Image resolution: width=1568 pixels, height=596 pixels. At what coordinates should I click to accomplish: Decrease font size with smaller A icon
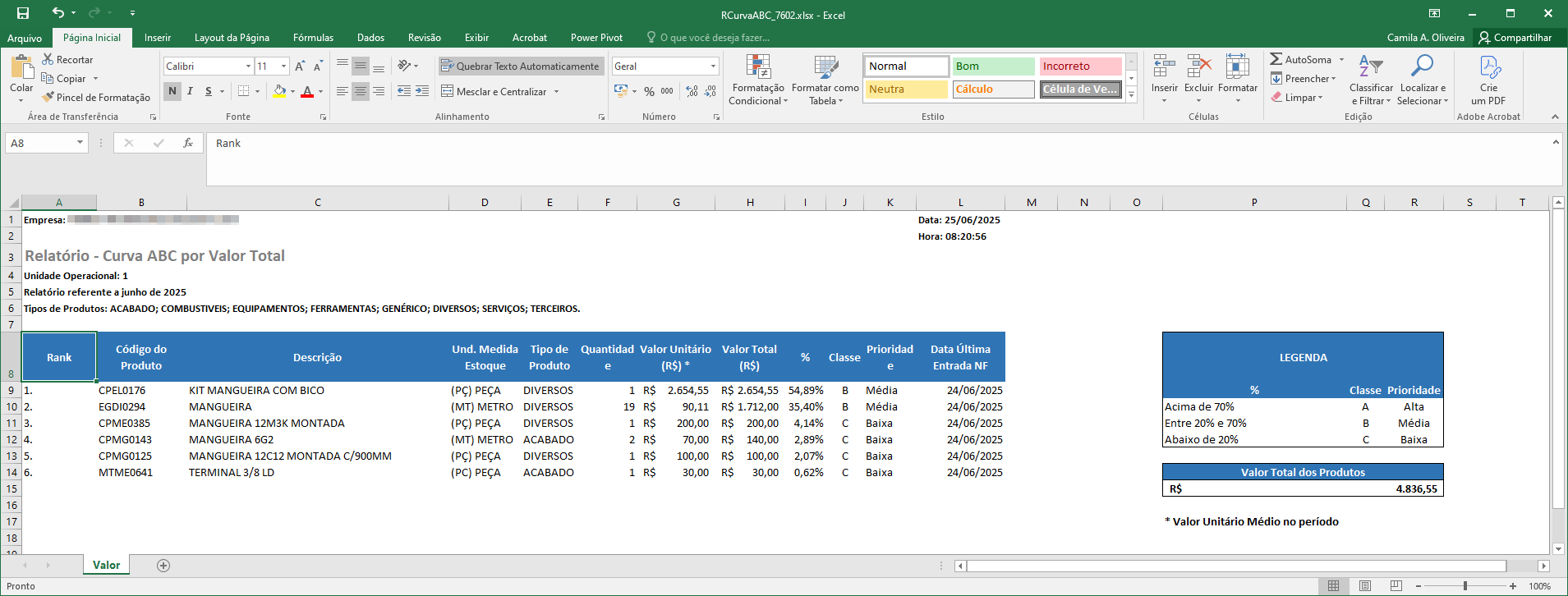[317, 66]
